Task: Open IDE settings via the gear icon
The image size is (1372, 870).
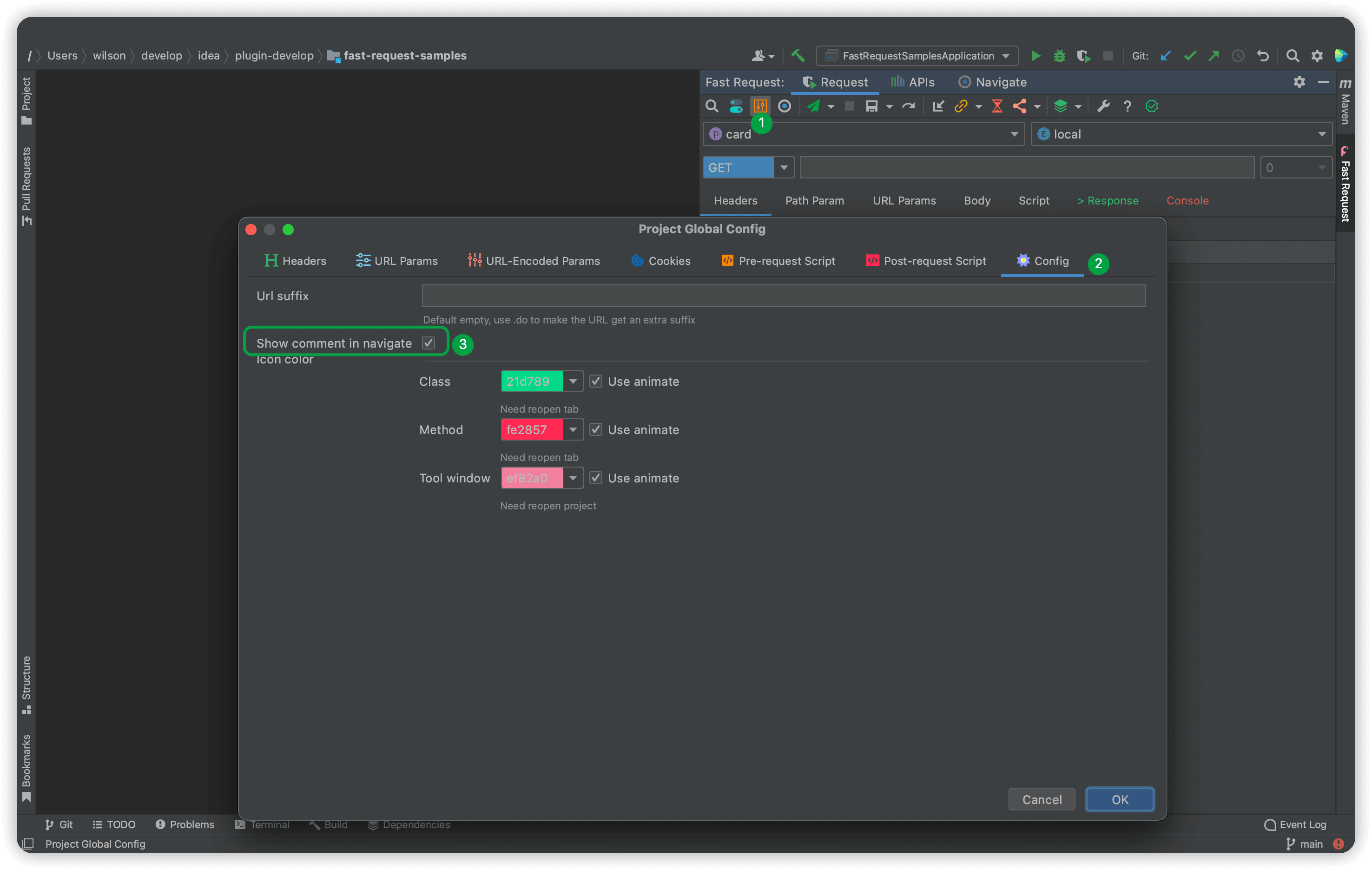Action: (x=1317, y=55)
